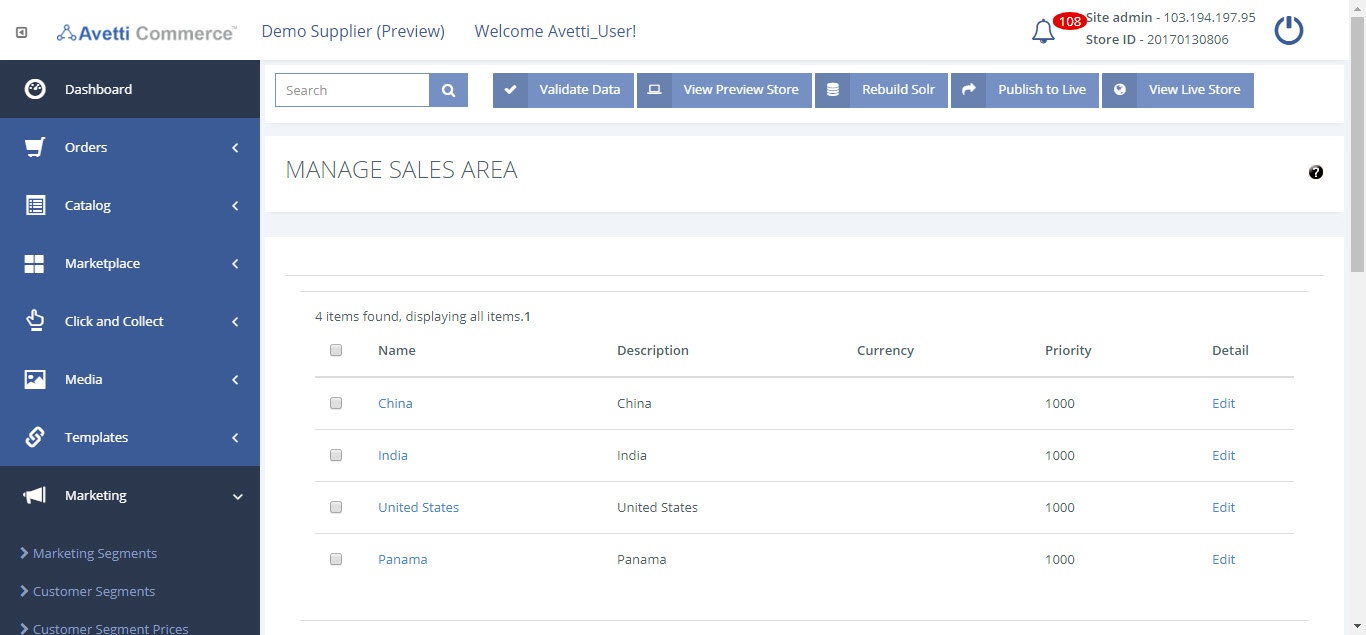The width and height of the screenshot is (1366, 635).
Task: Toggle the select-all checkbox in table header
Action: click(336, 350)
